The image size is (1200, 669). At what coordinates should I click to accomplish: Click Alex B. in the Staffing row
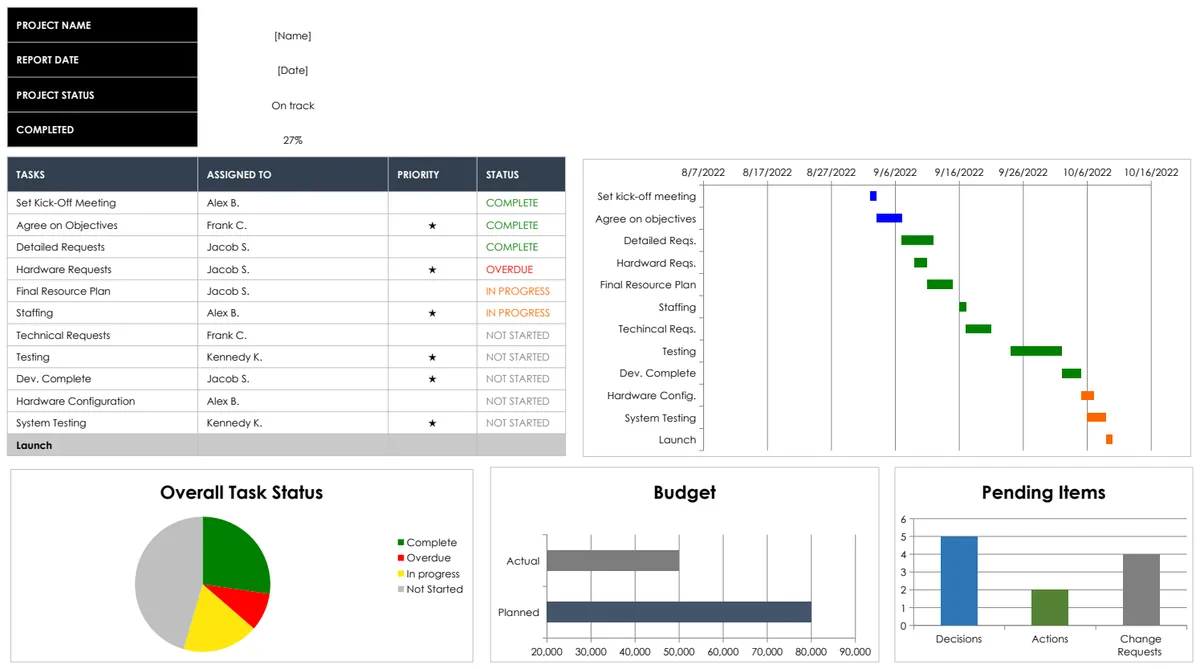(x=223, y=313)
